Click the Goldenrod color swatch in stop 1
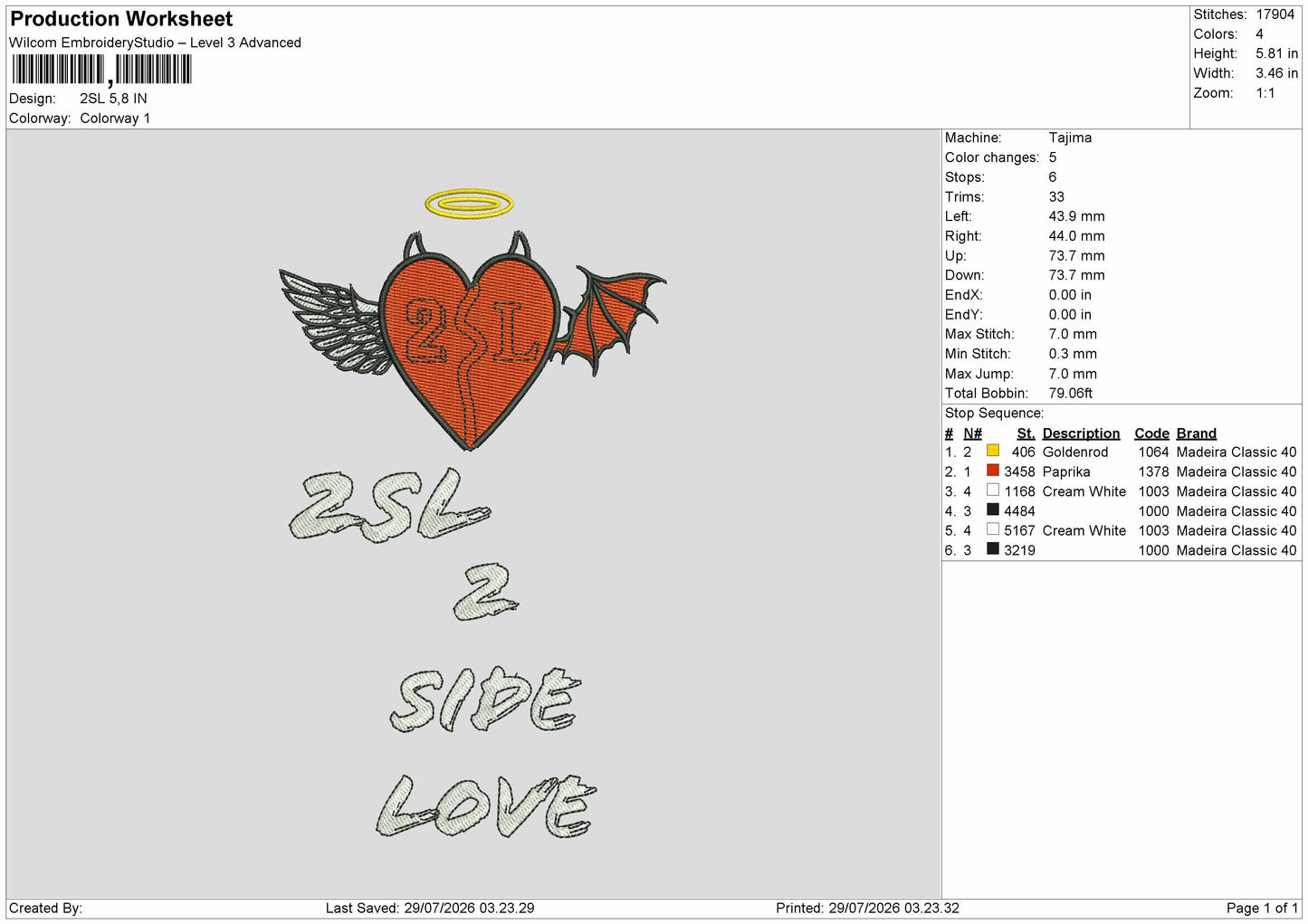 993,451
